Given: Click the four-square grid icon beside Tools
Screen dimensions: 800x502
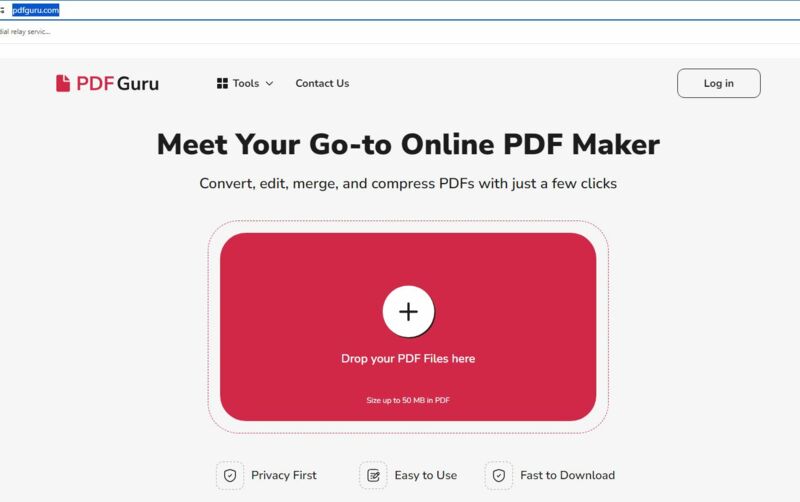Looking at the screenshot, I should coord(222,83).
